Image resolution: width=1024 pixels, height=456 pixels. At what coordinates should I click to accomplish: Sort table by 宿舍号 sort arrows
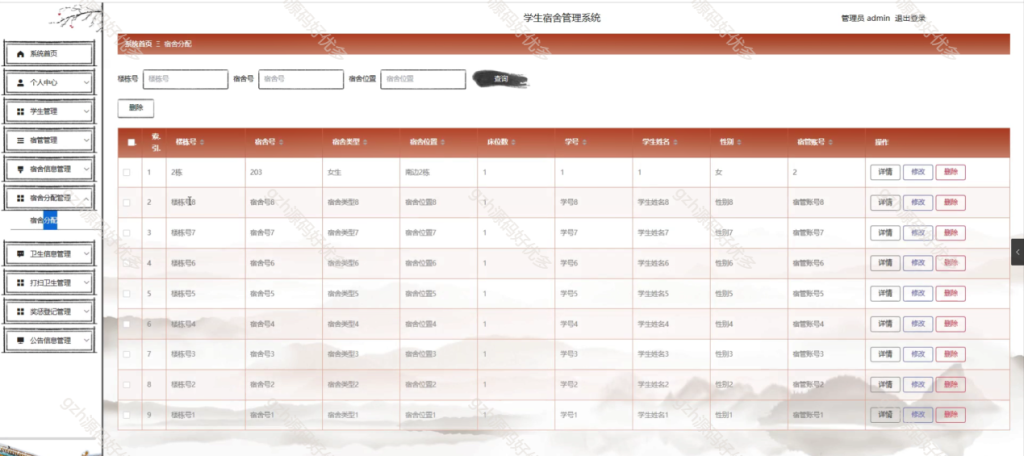pos(281,142)
